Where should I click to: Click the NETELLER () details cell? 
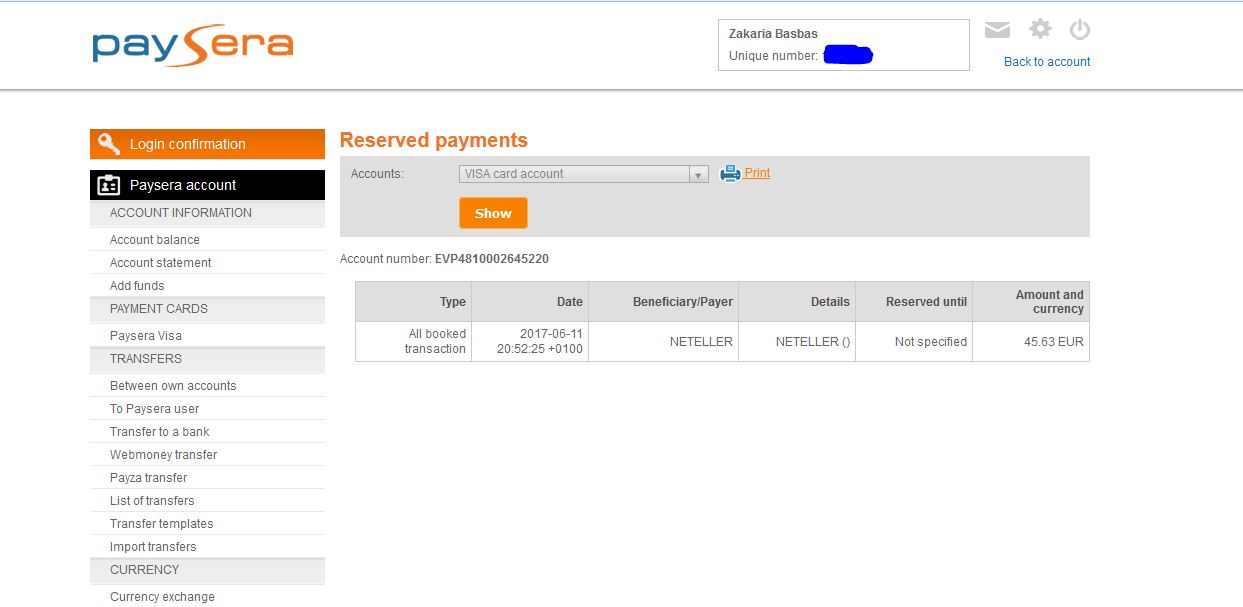[797, 341]
